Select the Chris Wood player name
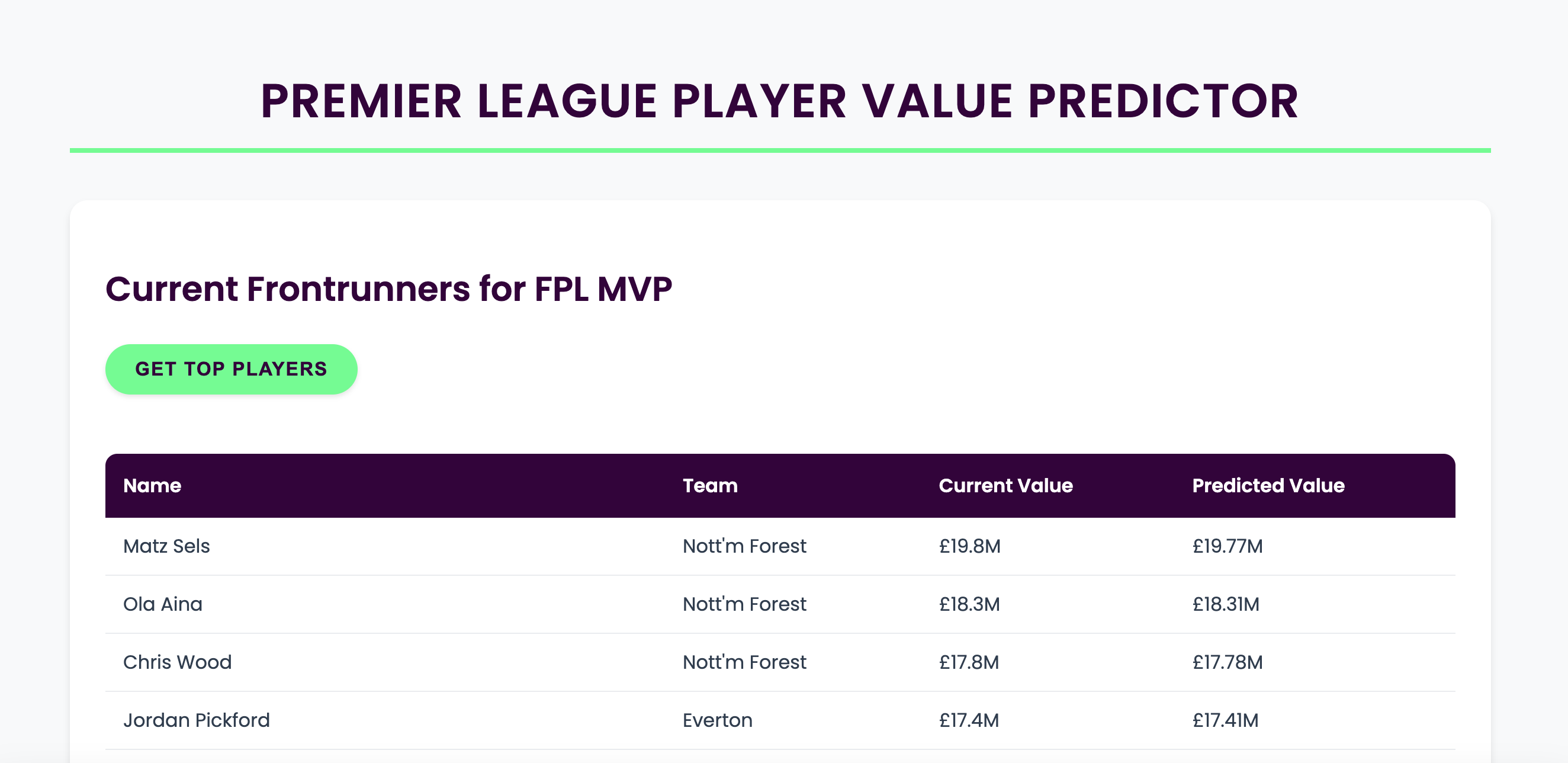The image size is (1568, 763). coord(177,662)
